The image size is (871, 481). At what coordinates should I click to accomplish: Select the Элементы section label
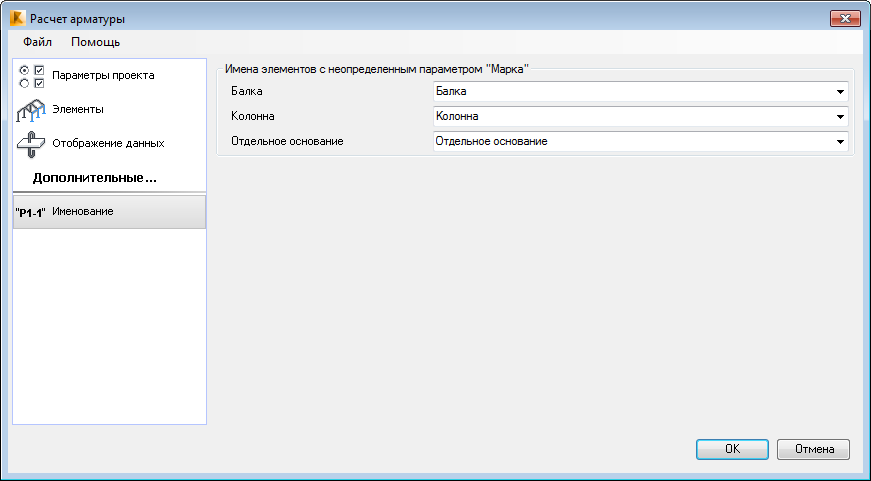pyautogui.click(x=78, y=109)
